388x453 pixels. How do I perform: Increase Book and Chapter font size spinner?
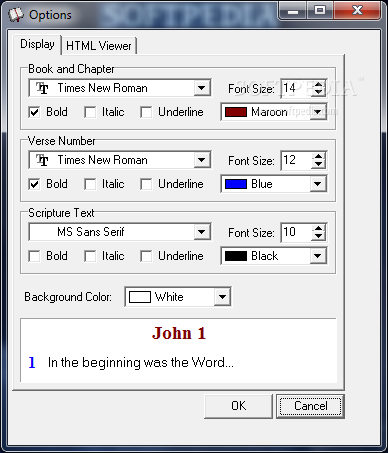point(319,84)
